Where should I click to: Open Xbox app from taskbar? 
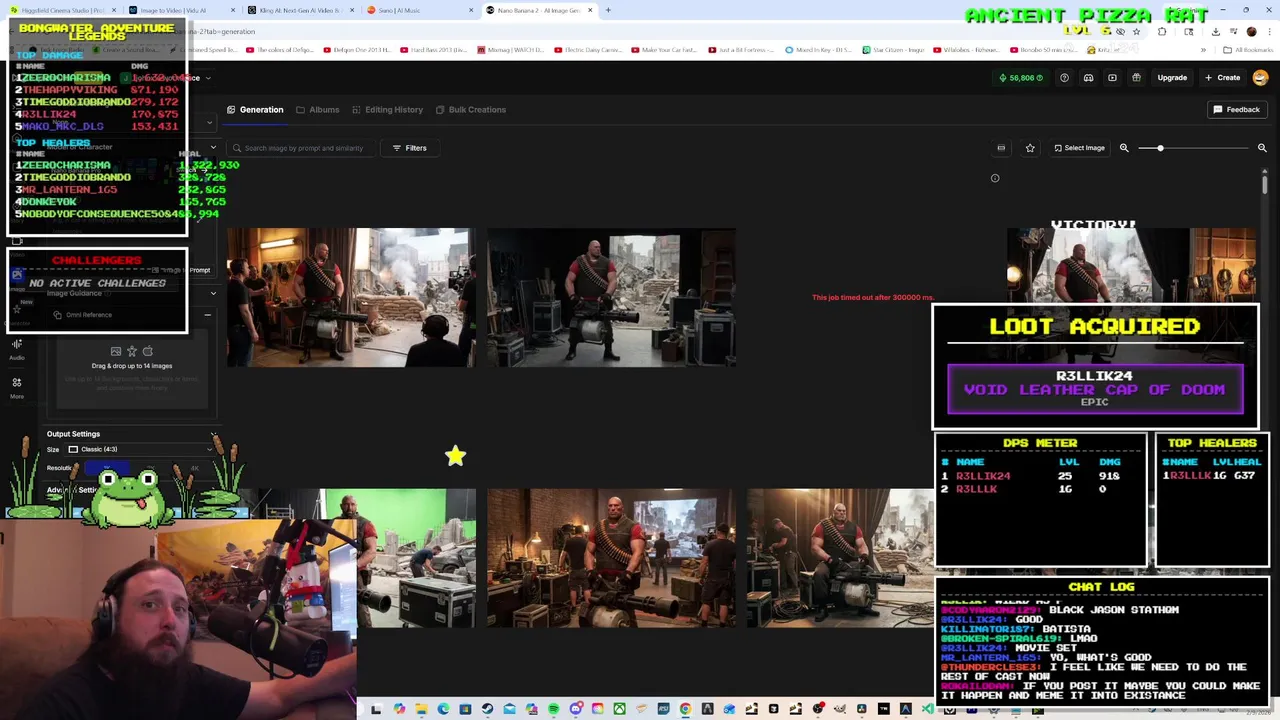(x=620, y=710)
